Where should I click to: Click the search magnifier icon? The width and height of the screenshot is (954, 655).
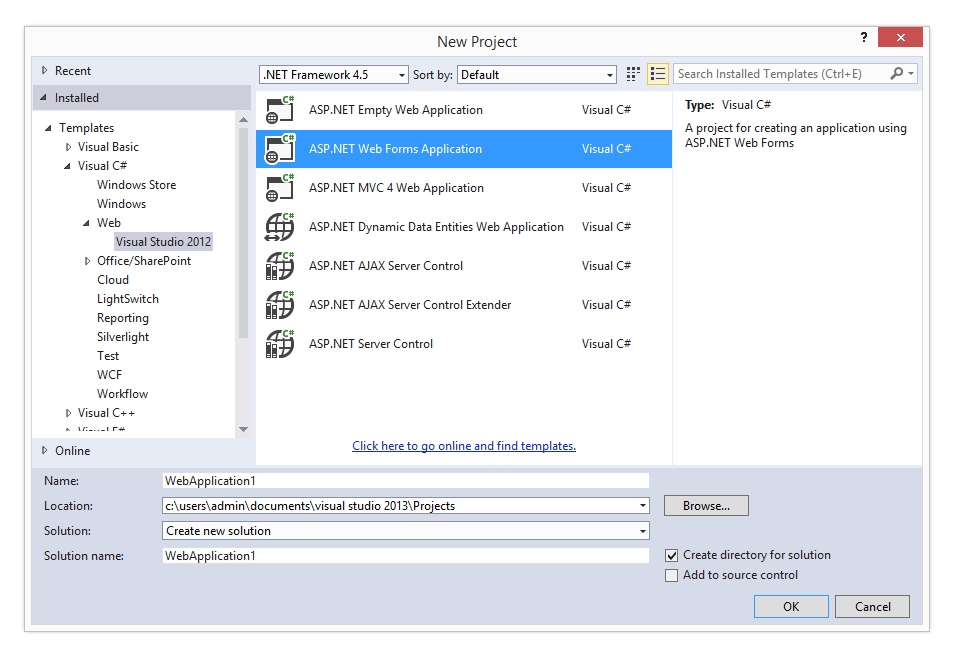coord(897,74)
